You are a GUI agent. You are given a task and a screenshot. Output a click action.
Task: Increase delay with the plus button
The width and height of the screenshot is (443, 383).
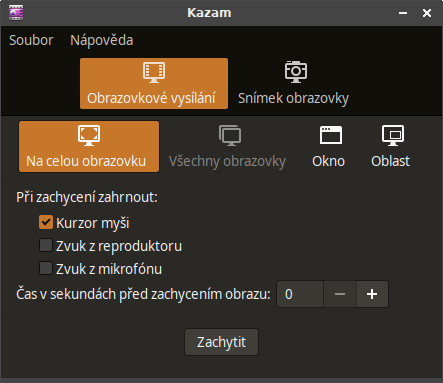(372, 294)
